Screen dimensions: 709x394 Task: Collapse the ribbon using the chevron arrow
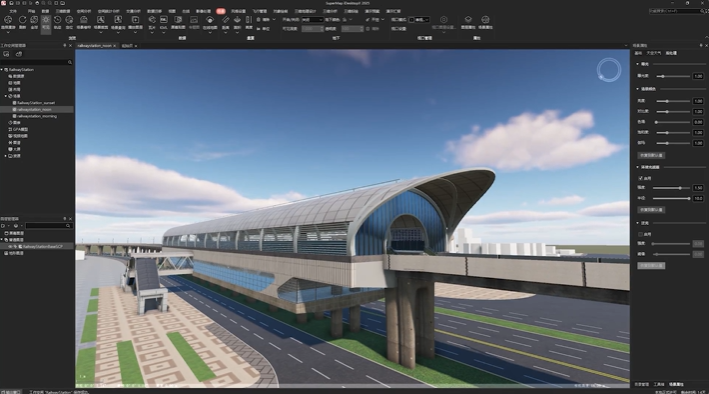(706, 38)
